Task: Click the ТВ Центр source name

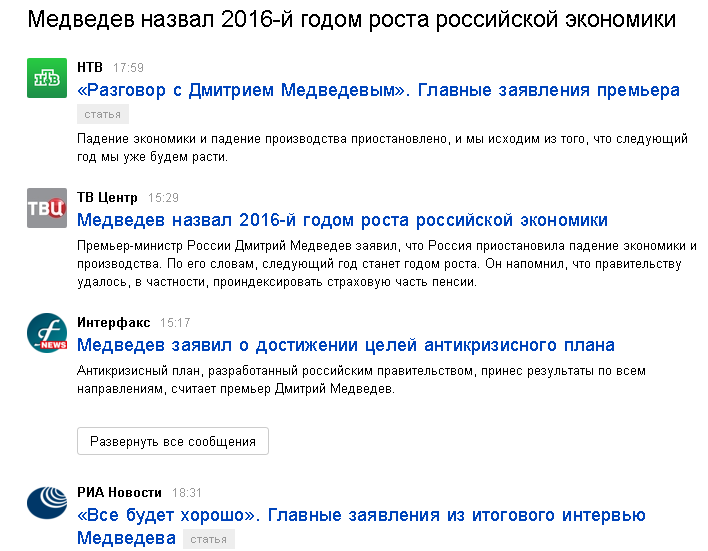Action: pos(107,197)
